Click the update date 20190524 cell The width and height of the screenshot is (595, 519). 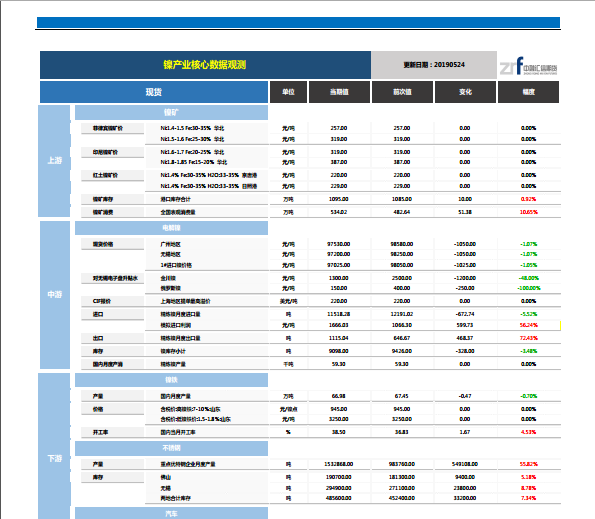(x=434, y=65)
